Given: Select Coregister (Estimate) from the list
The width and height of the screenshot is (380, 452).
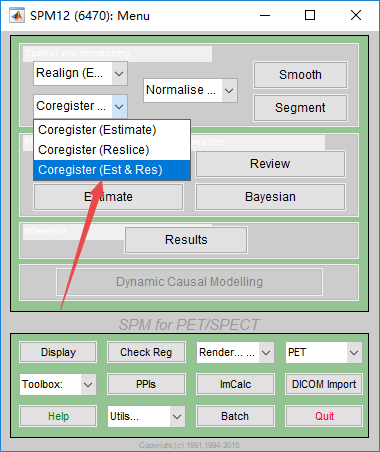Looking at the screenshot, I should tap(112, 130).
